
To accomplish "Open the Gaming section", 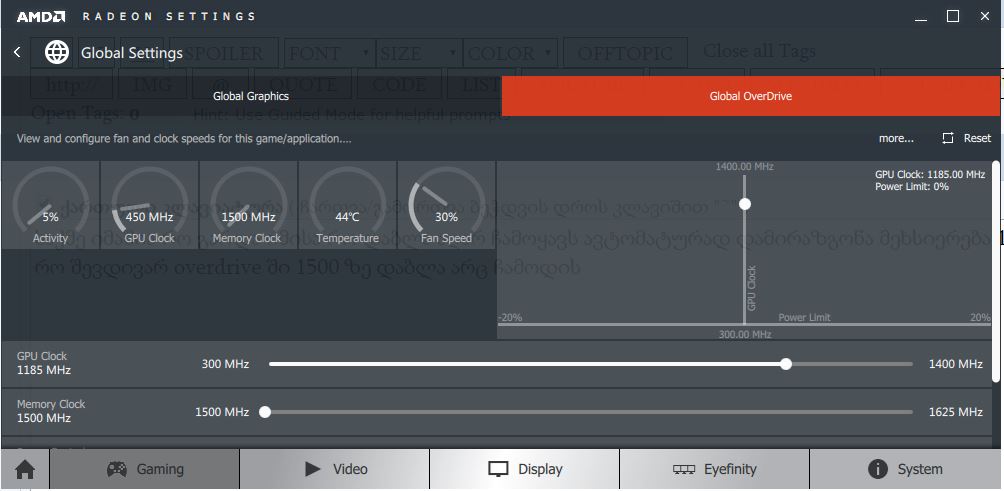I will click(145, 469).
